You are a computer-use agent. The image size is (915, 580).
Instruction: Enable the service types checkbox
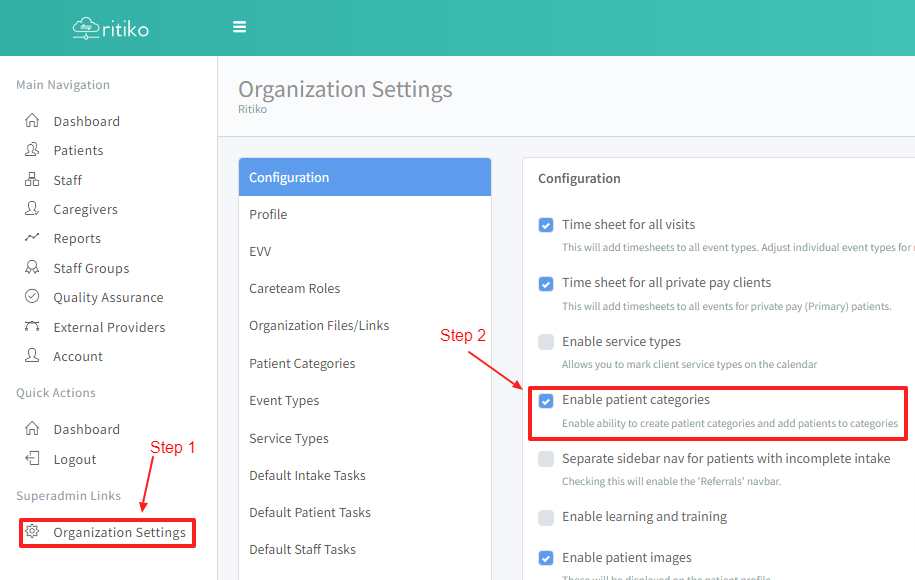tap(546, 342)
